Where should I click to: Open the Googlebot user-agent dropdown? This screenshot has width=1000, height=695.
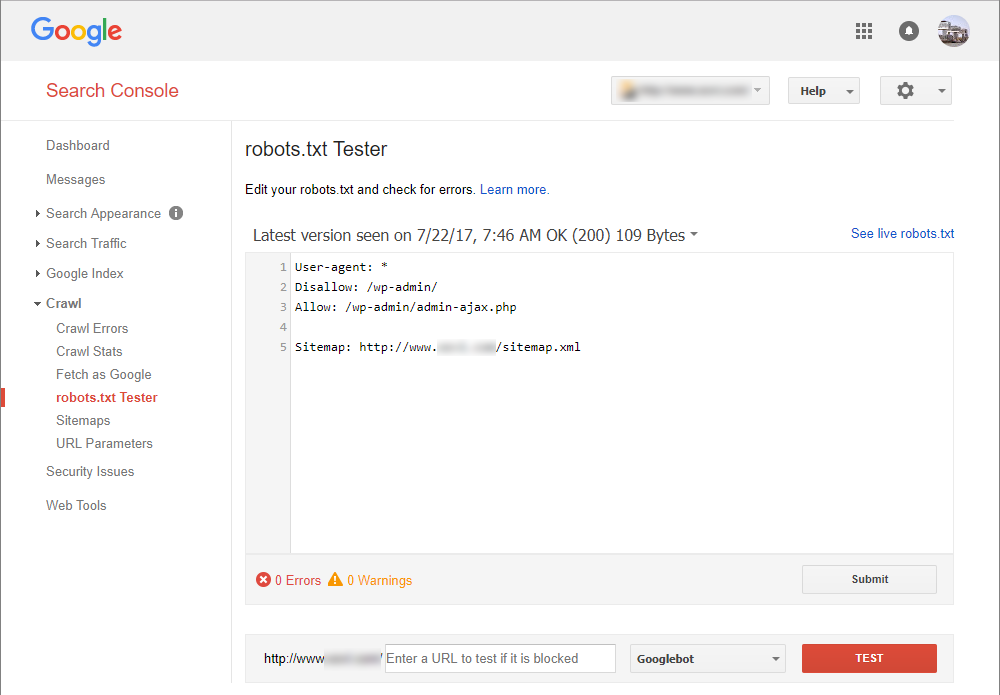708,659
